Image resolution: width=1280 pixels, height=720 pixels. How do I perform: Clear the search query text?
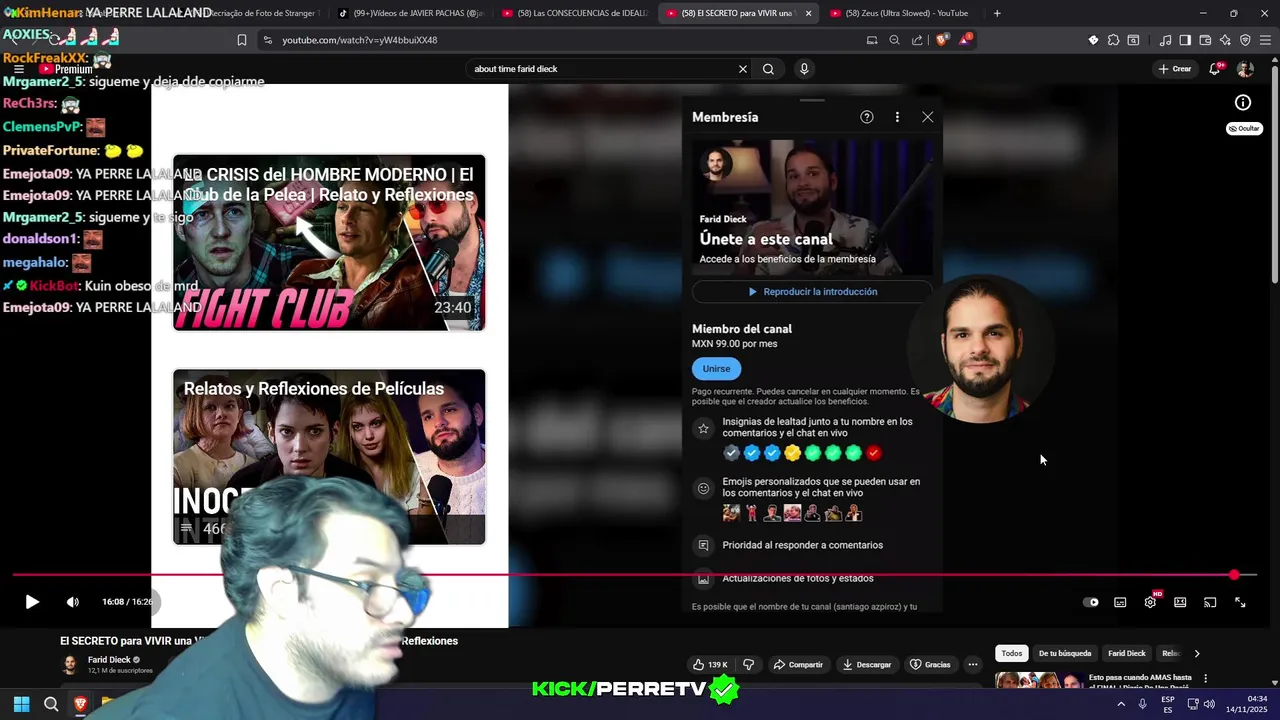742,69
